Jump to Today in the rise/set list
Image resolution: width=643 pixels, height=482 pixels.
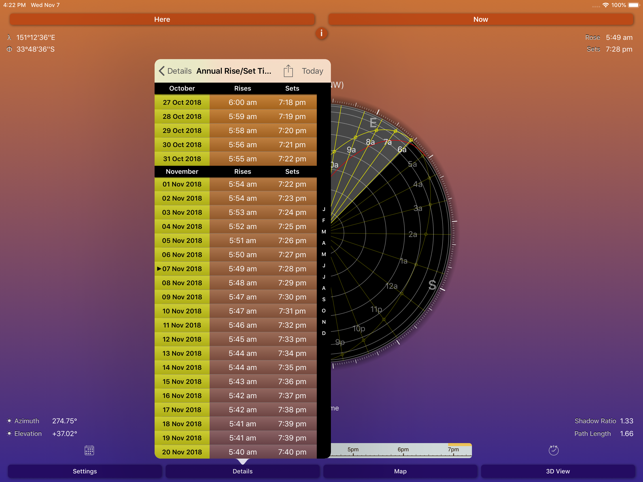pos(312,71)
